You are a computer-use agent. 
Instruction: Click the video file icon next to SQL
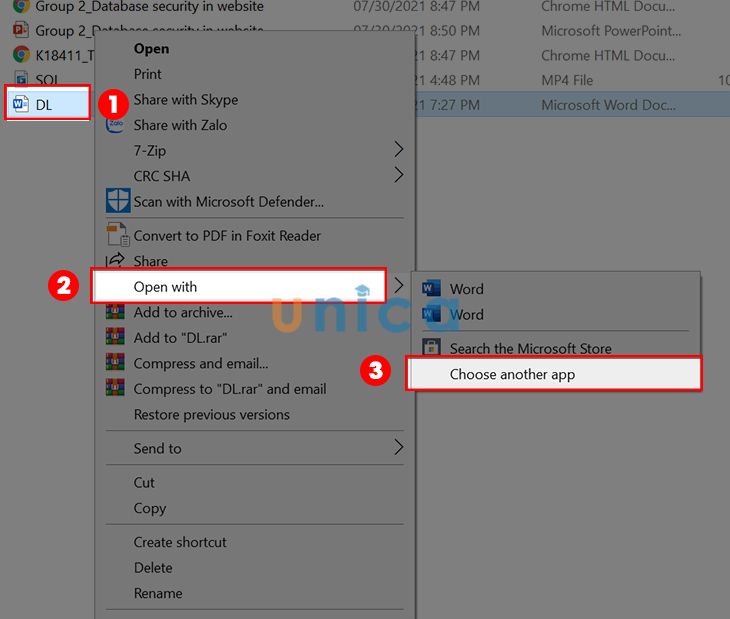(21, 78)
